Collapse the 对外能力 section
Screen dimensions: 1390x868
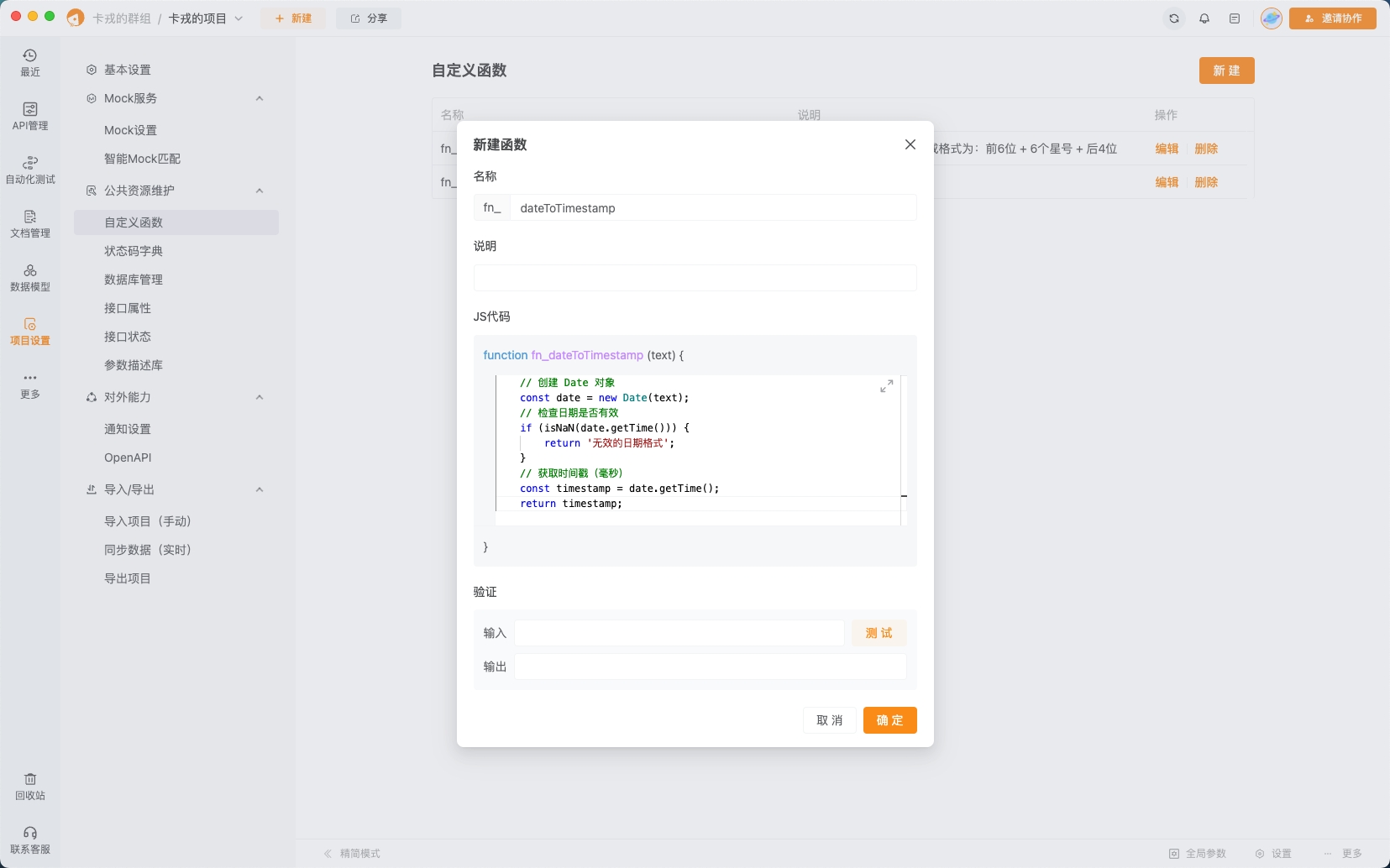[260, 397]
